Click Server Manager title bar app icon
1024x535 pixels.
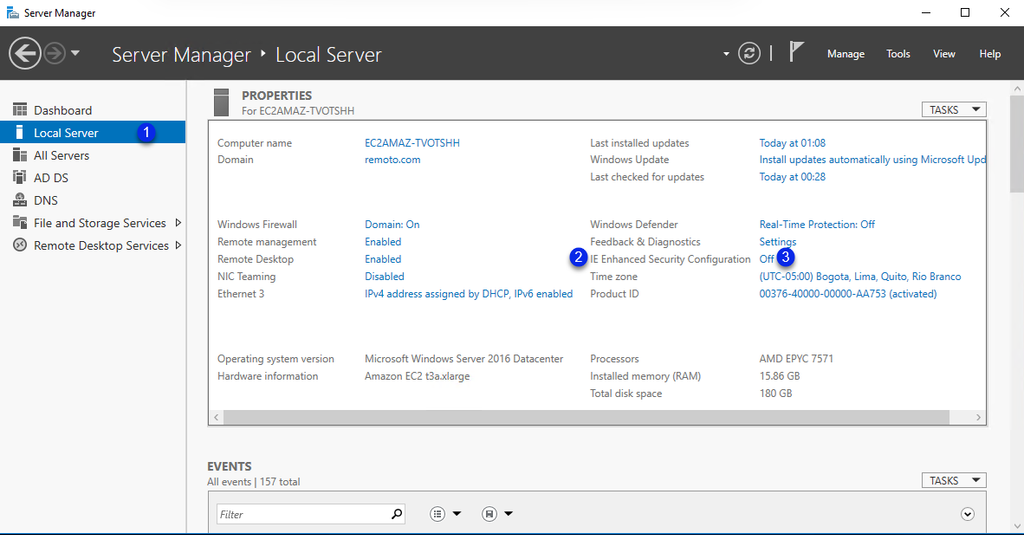coord(12,12)
